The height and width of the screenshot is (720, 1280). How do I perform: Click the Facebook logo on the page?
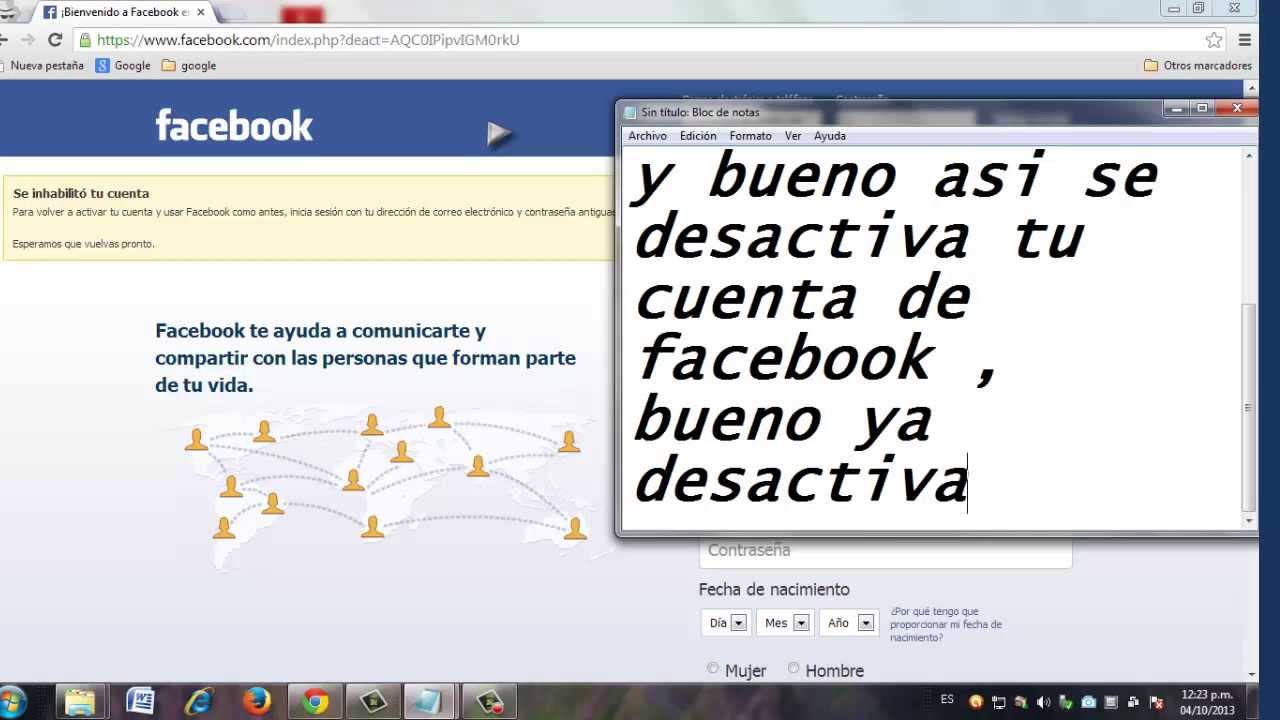pyautogui.click(x=234, y=126)
